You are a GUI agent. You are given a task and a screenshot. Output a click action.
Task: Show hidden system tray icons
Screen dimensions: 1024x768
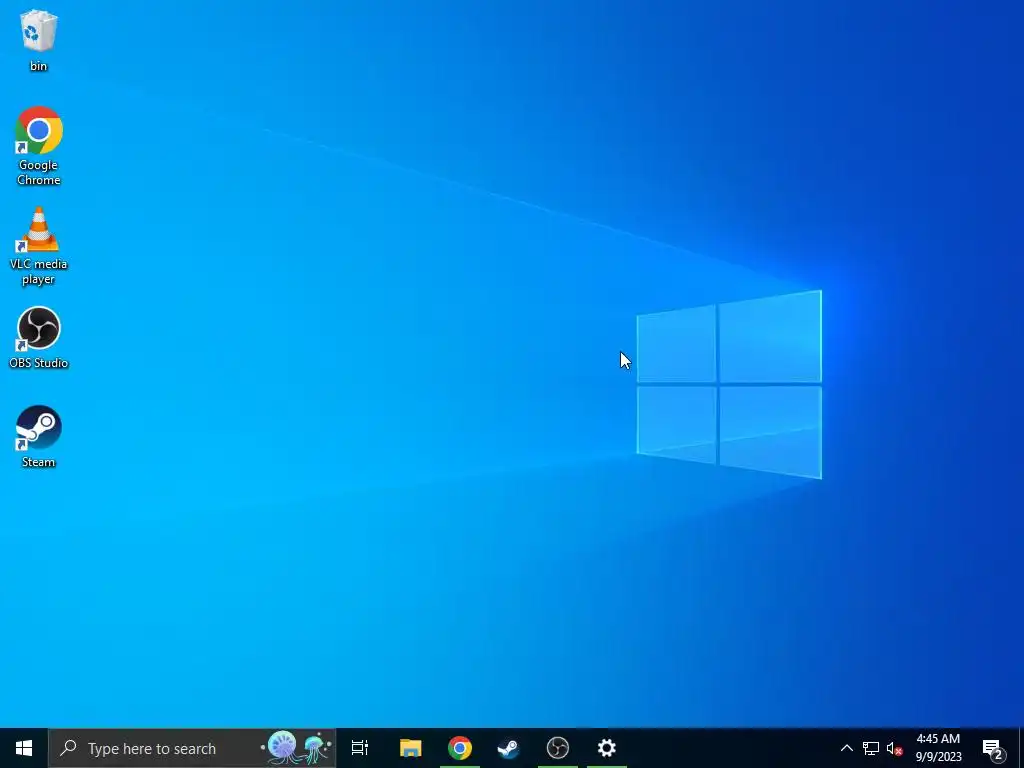(x=846, y=748)
